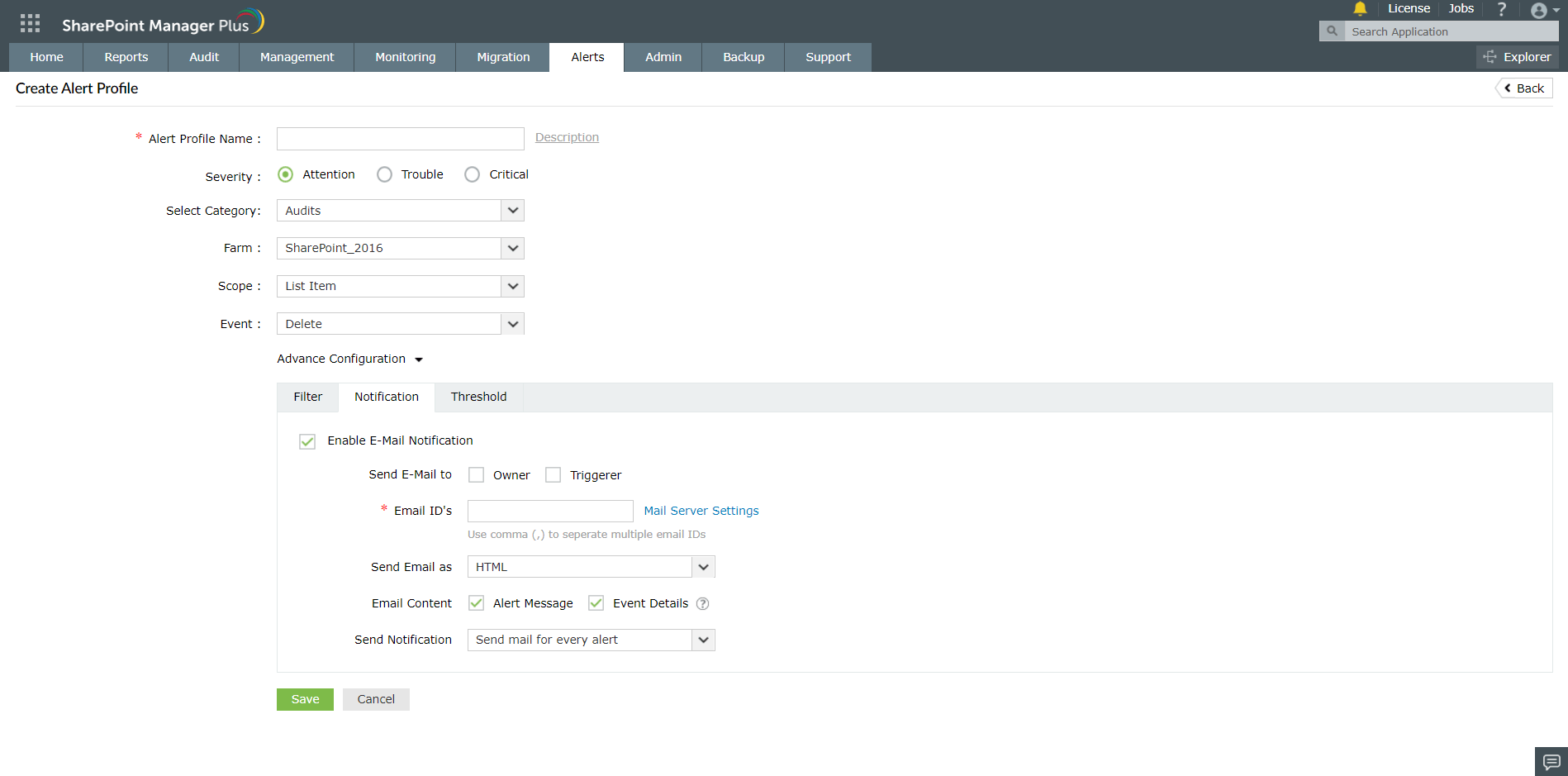Enable the Owner checkbox for Send E-Mail
Image resolution: width=1568 pixels, height=776 pixels.
tap(476, 474)
